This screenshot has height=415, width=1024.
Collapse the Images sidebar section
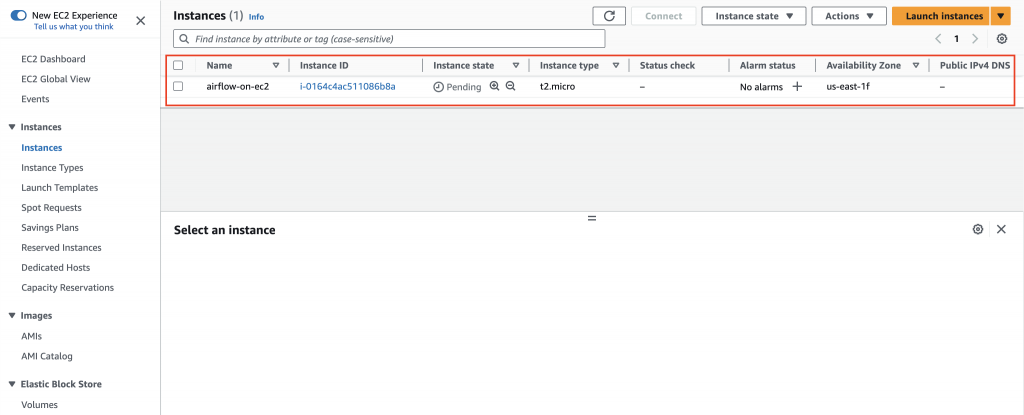[x=12, y=316]
